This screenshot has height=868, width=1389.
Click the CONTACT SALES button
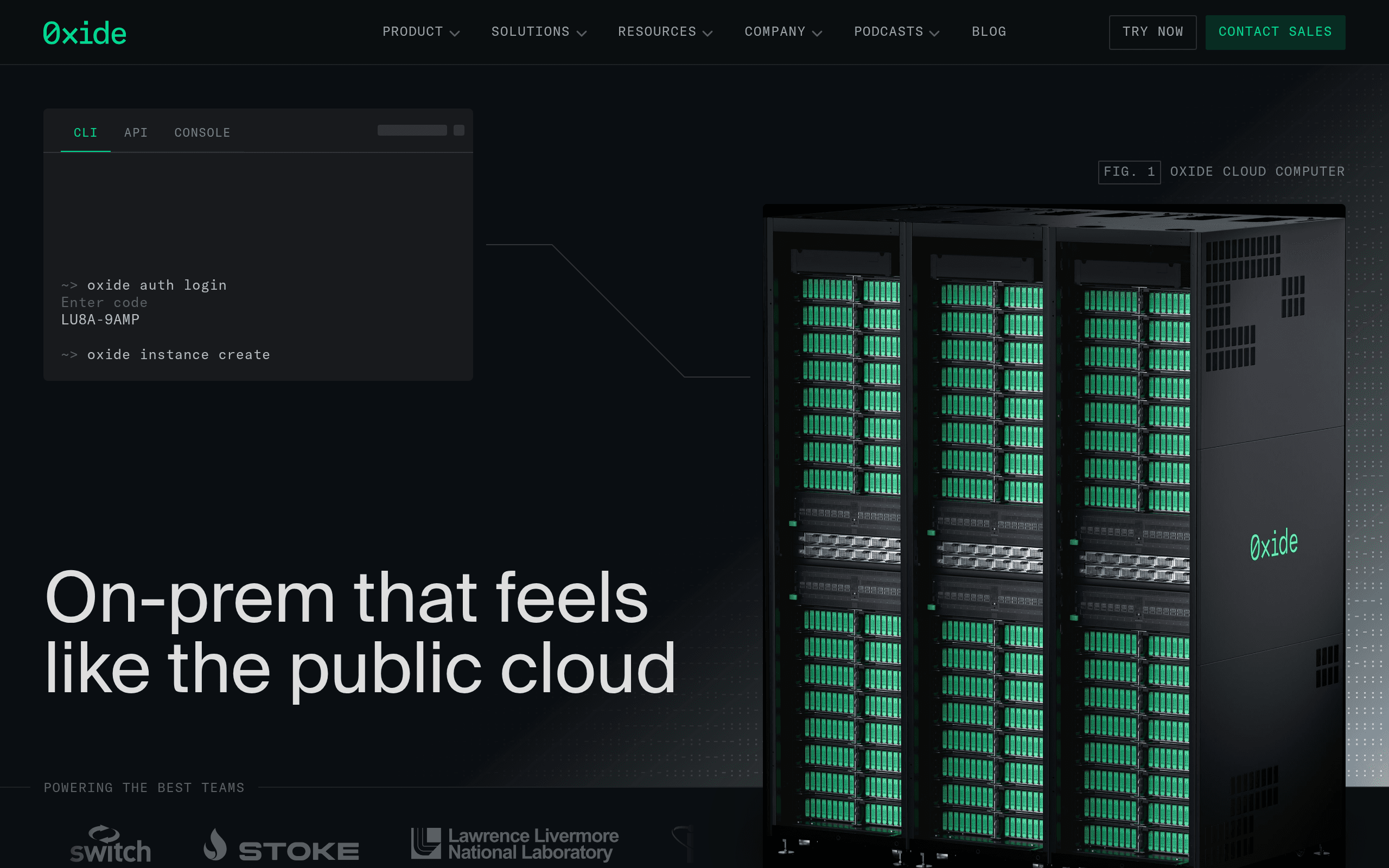pyautogui.click(x=1276, y=32)
